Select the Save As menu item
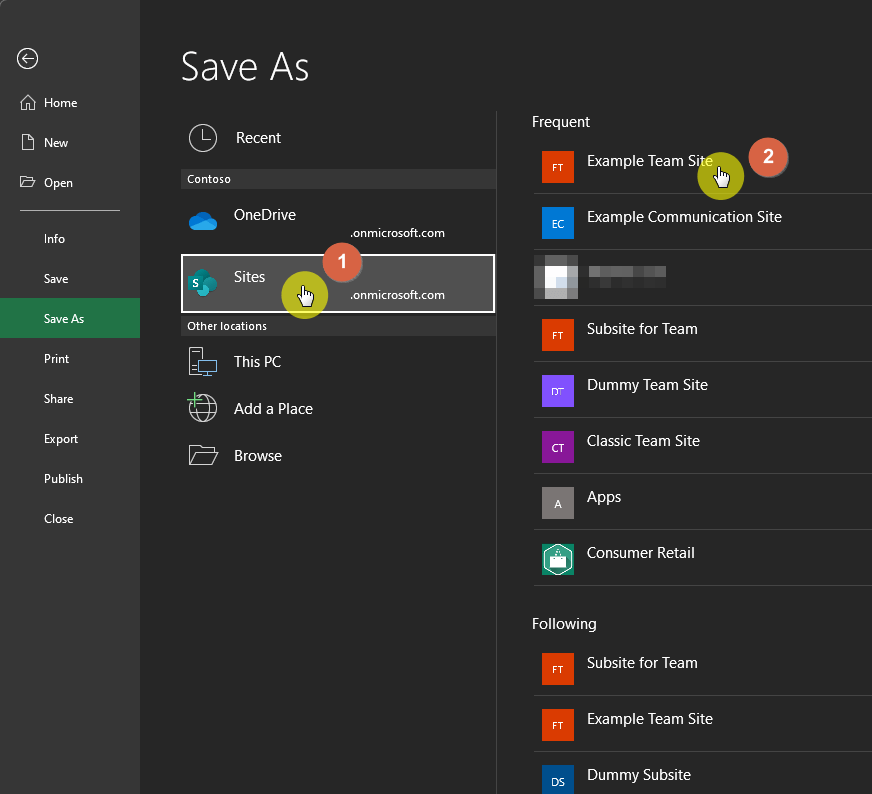This screenshot has height=794, width=872. (70, 319)
